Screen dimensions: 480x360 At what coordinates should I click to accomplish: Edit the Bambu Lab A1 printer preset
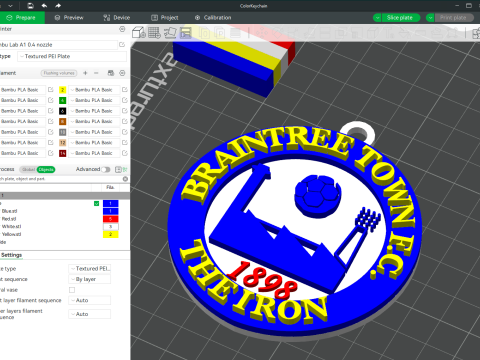(122, 45)
